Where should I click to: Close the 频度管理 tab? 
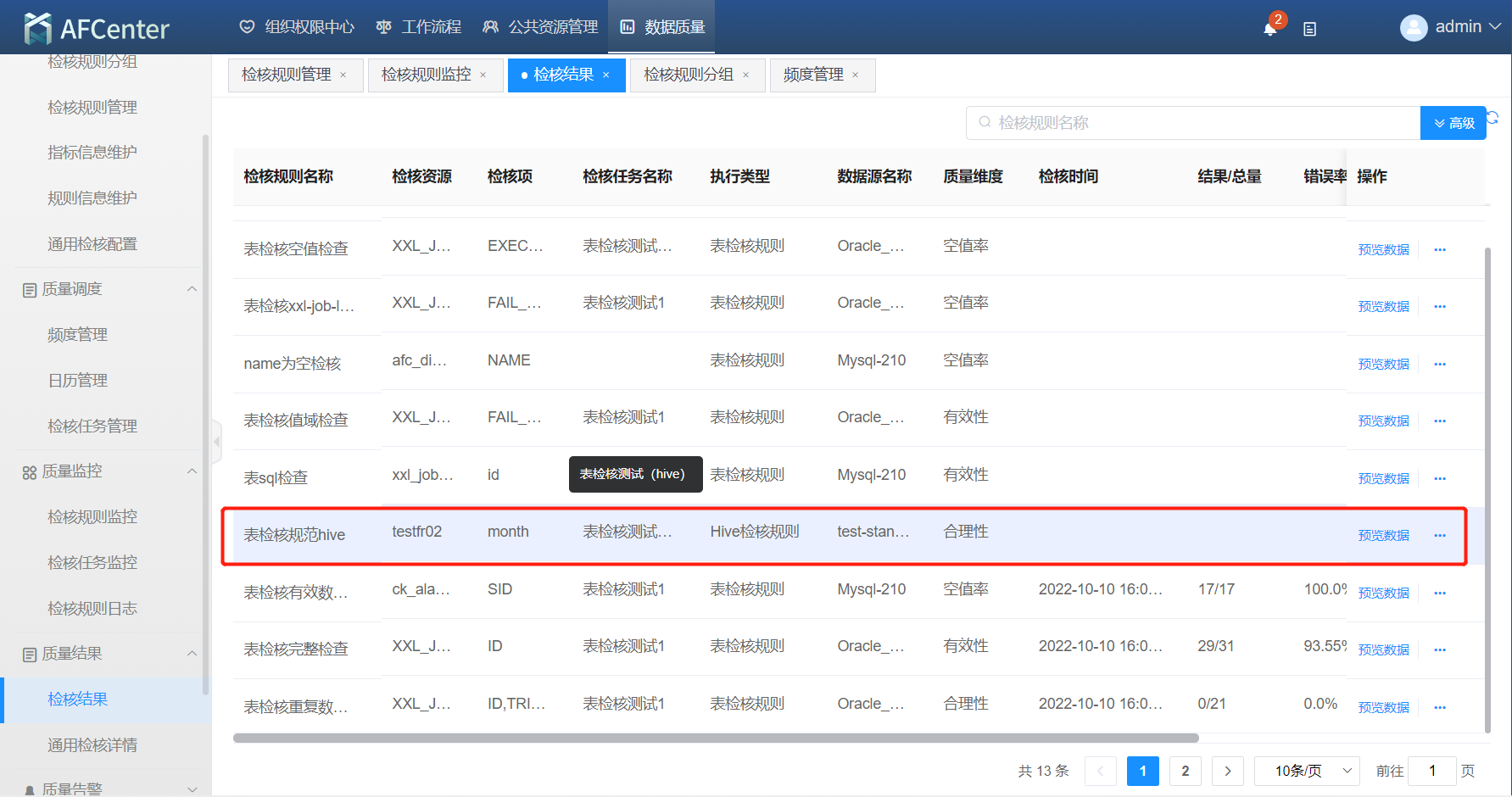(x=856, y=75)
